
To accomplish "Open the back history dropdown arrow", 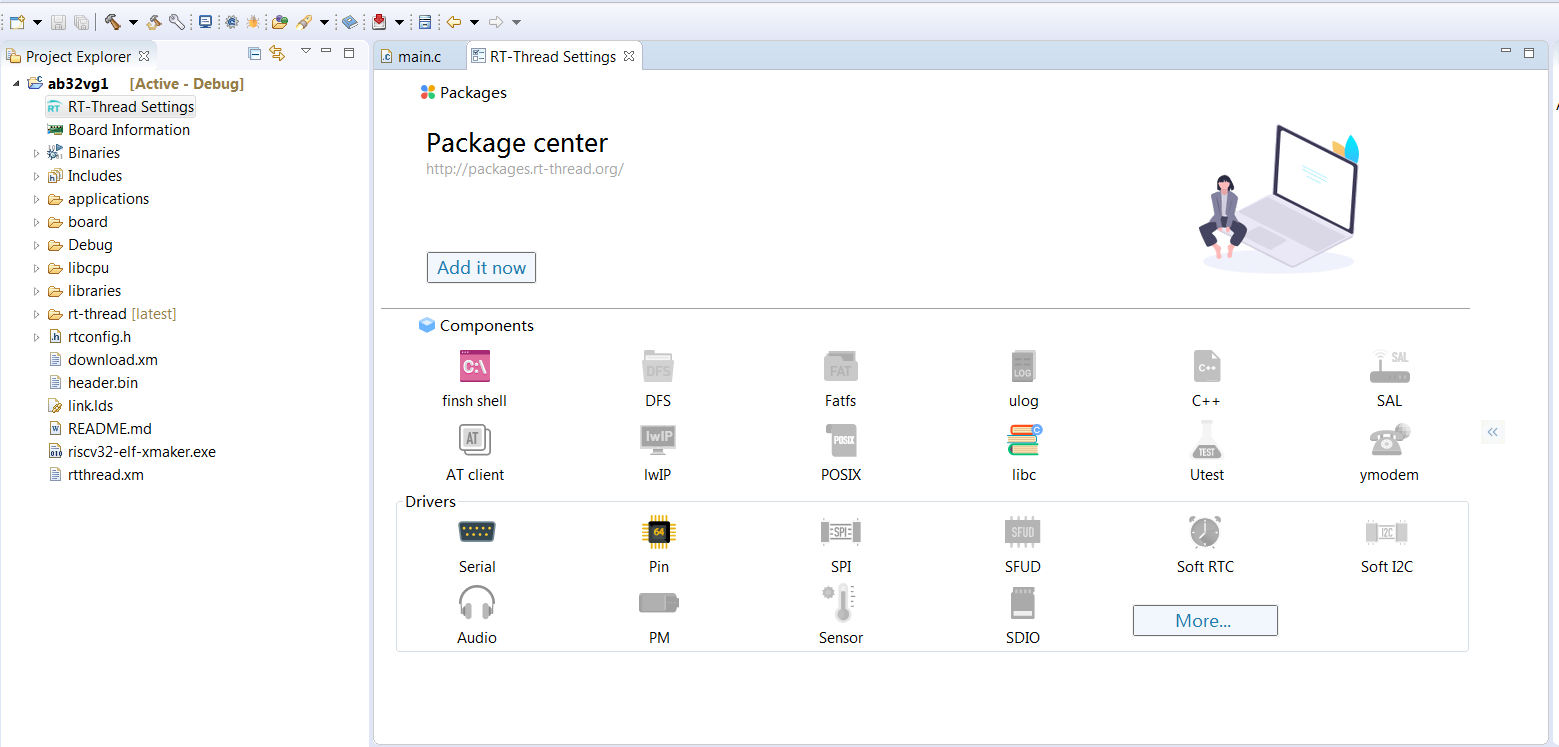I will (474, 22).
